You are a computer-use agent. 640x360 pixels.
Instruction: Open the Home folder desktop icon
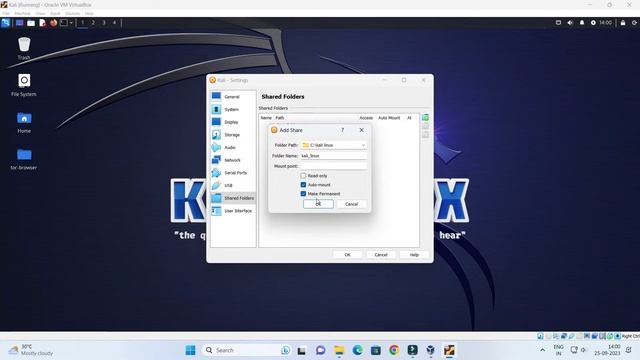click(x=24, y=122)
